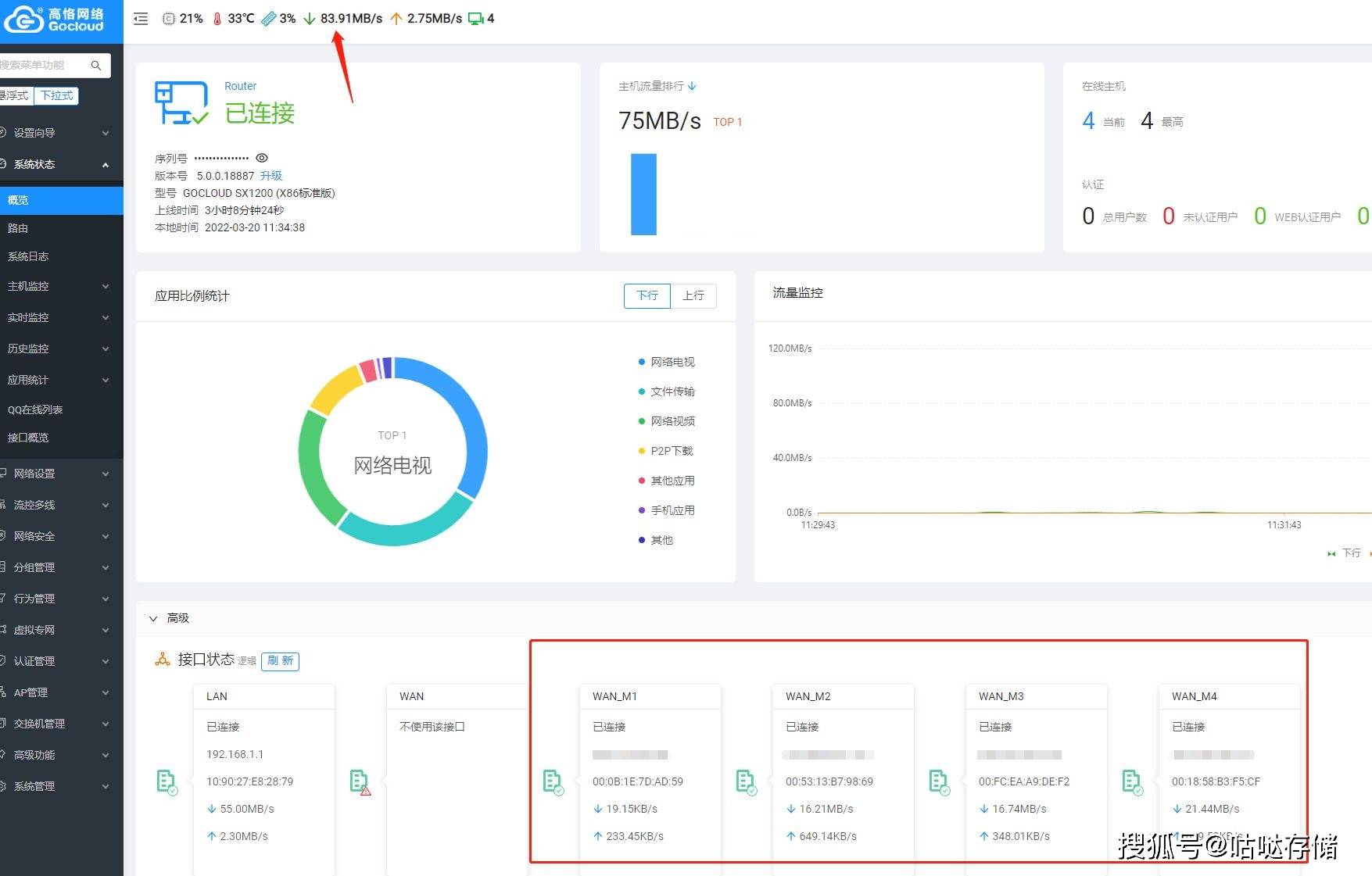Toggle 网络视频 legend item
1372x876 pixels.
tap(667, 421)
